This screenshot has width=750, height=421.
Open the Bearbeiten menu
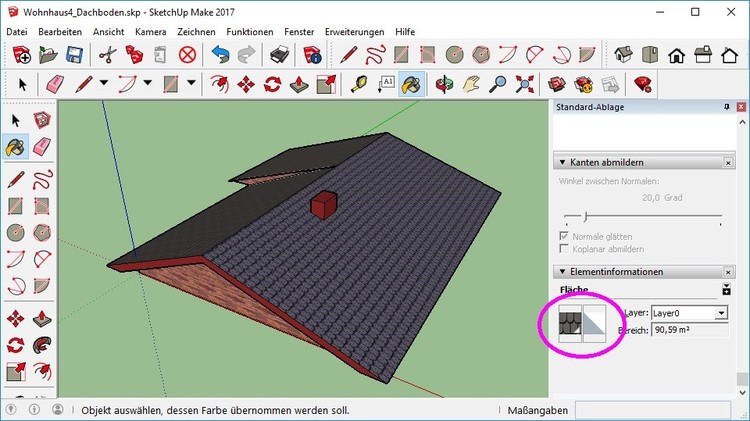pos(60,32)
